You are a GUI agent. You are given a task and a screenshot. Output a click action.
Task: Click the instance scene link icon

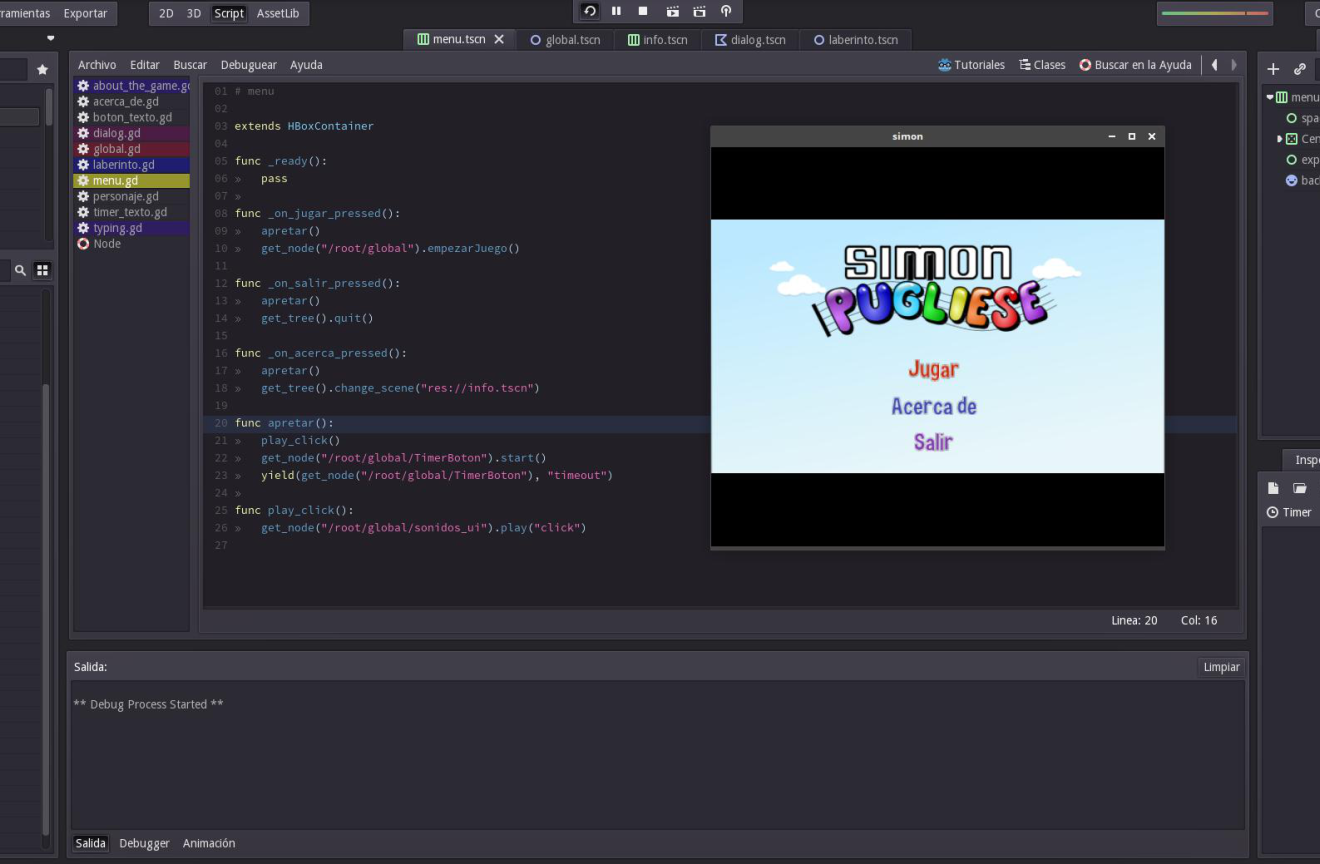click(x=1300, y=69)
